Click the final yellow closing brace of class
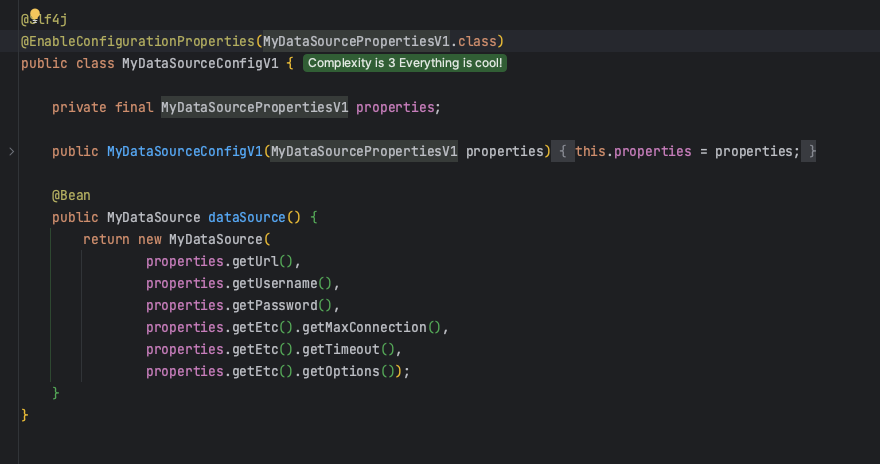Image resolution: width=880 pixels, height=464 pixels. tap(25, 415)
